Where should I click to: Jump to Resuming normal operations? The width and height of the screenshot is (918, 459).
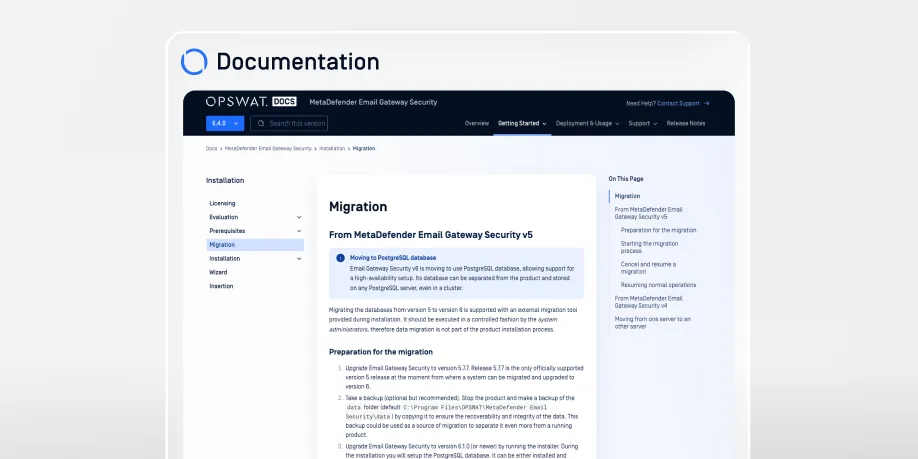coord(659,285)
